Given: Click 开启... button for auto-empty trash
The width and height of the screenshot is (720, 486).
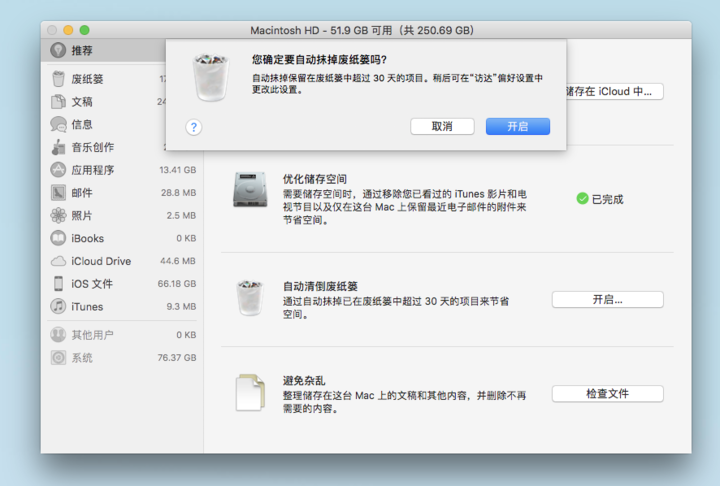Looking at the screenshot, I should click(607, 300).
